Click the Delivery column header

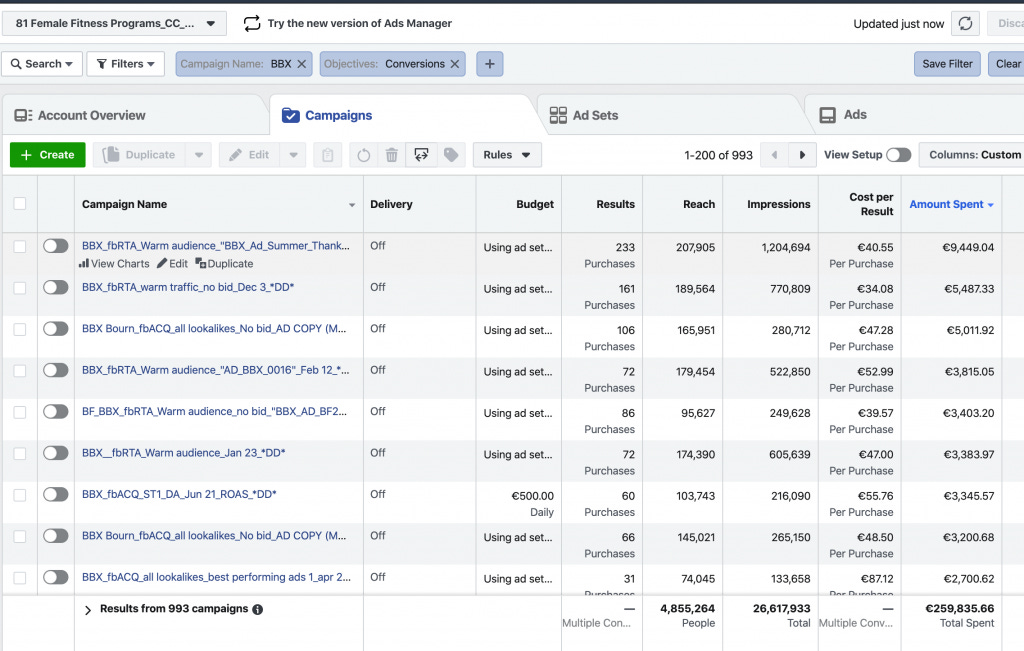tap(391, 204)
